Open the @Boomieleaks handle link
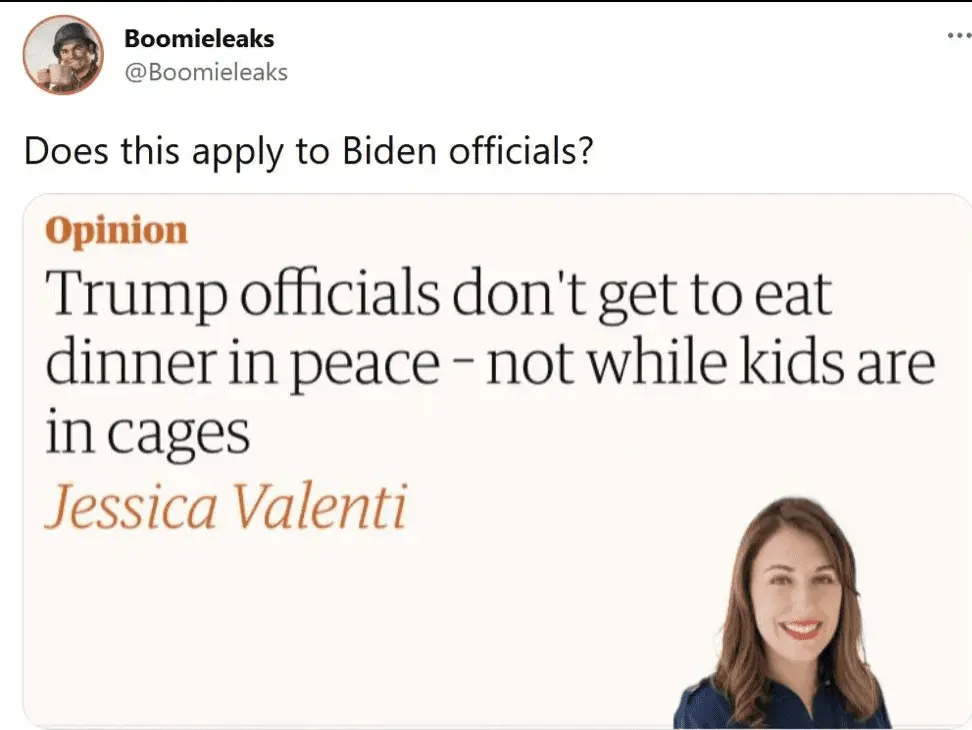Screen dimensions: 972x730 [205, 72]
